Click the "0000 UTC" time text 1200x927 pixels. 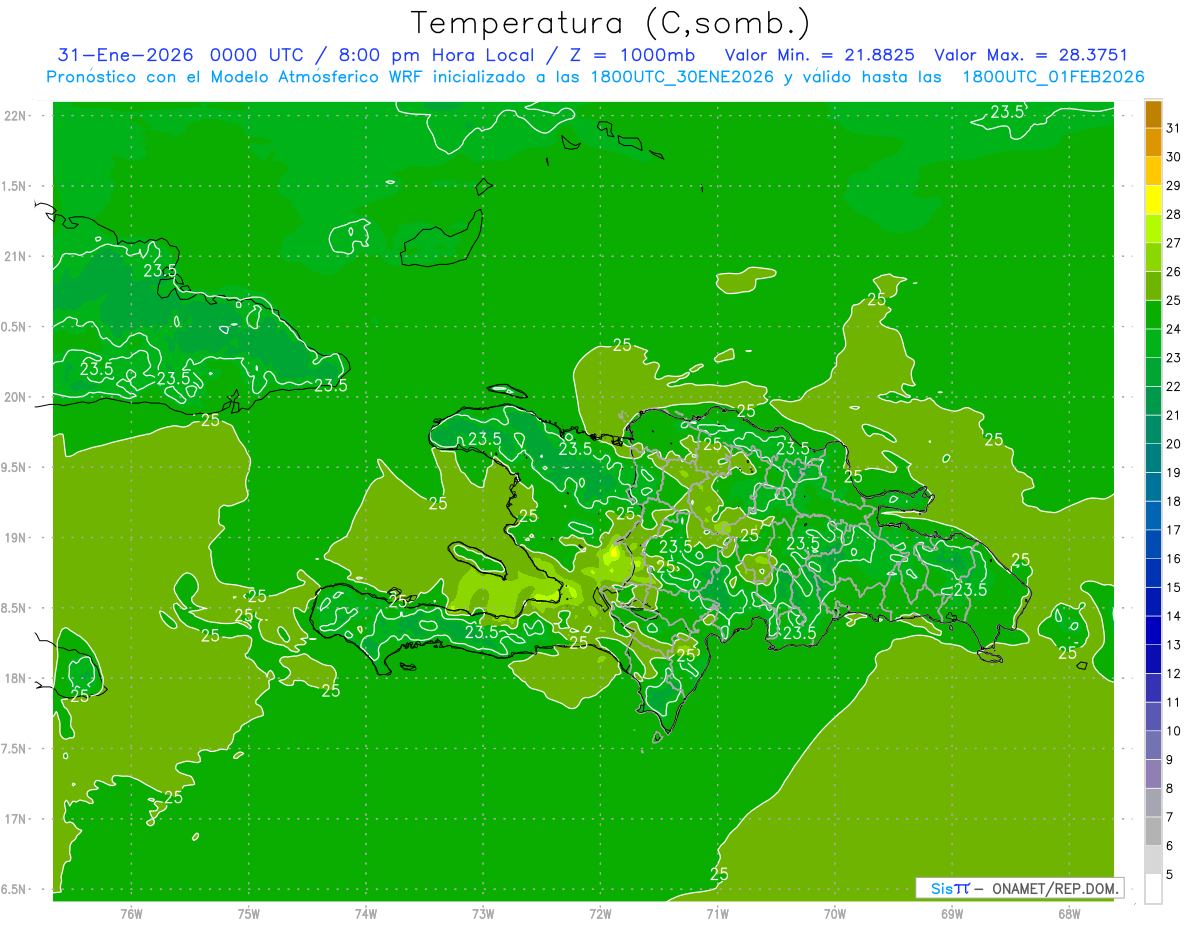[259, 55]
